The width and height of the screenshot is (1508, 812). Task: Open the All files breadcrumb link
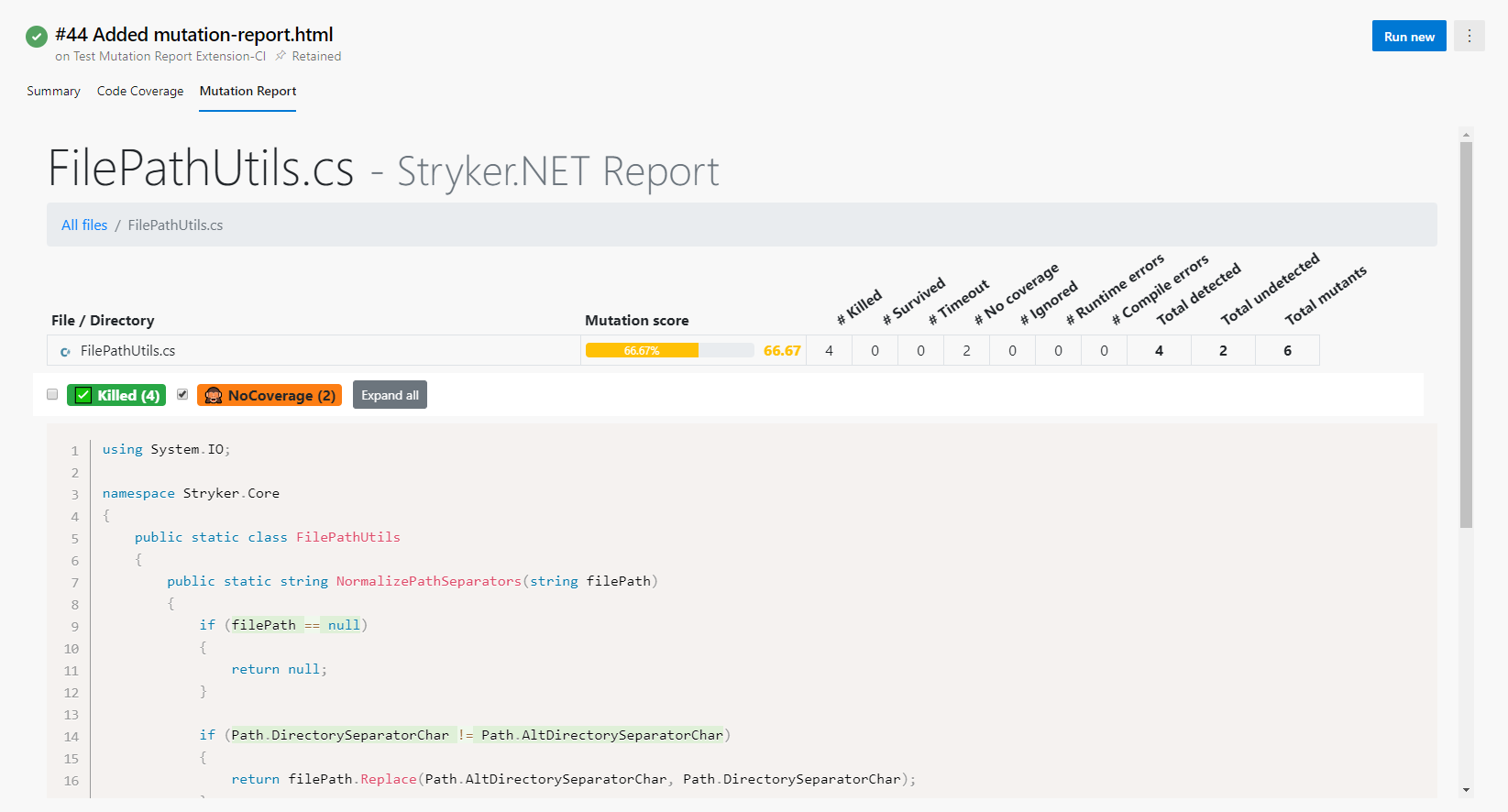(x=84, y=225)
